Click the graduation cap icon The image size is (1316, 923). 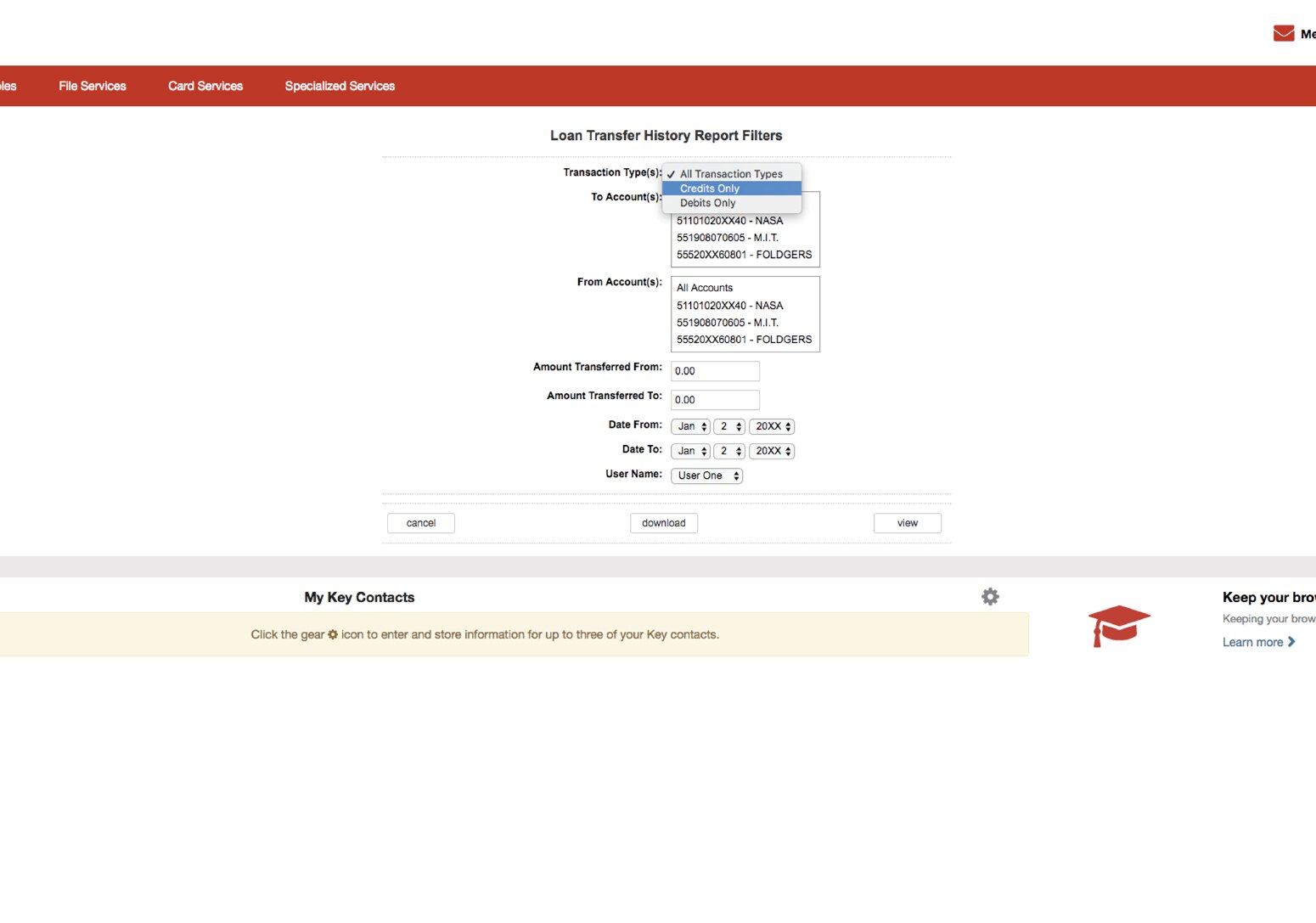[x=1119, y=626]
